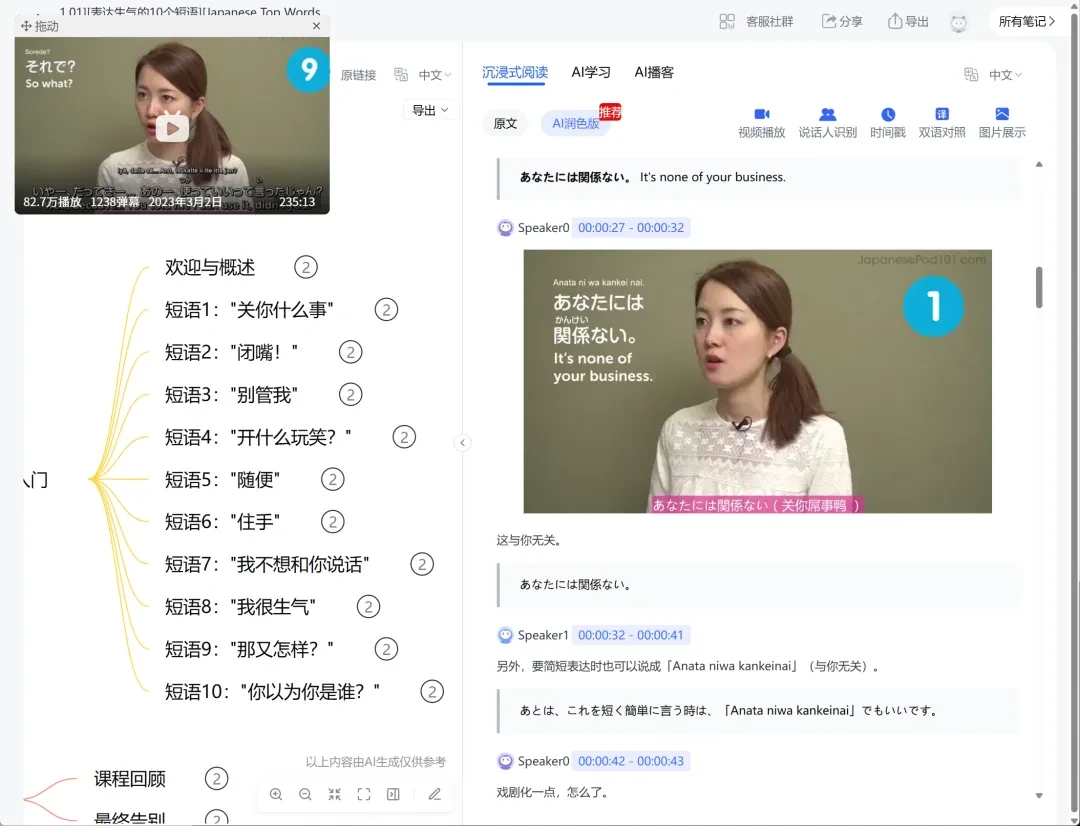Image resolution: width=1080 pixels, height=826 pixels.
Task: Play the floating video preview
Action: 172,128
